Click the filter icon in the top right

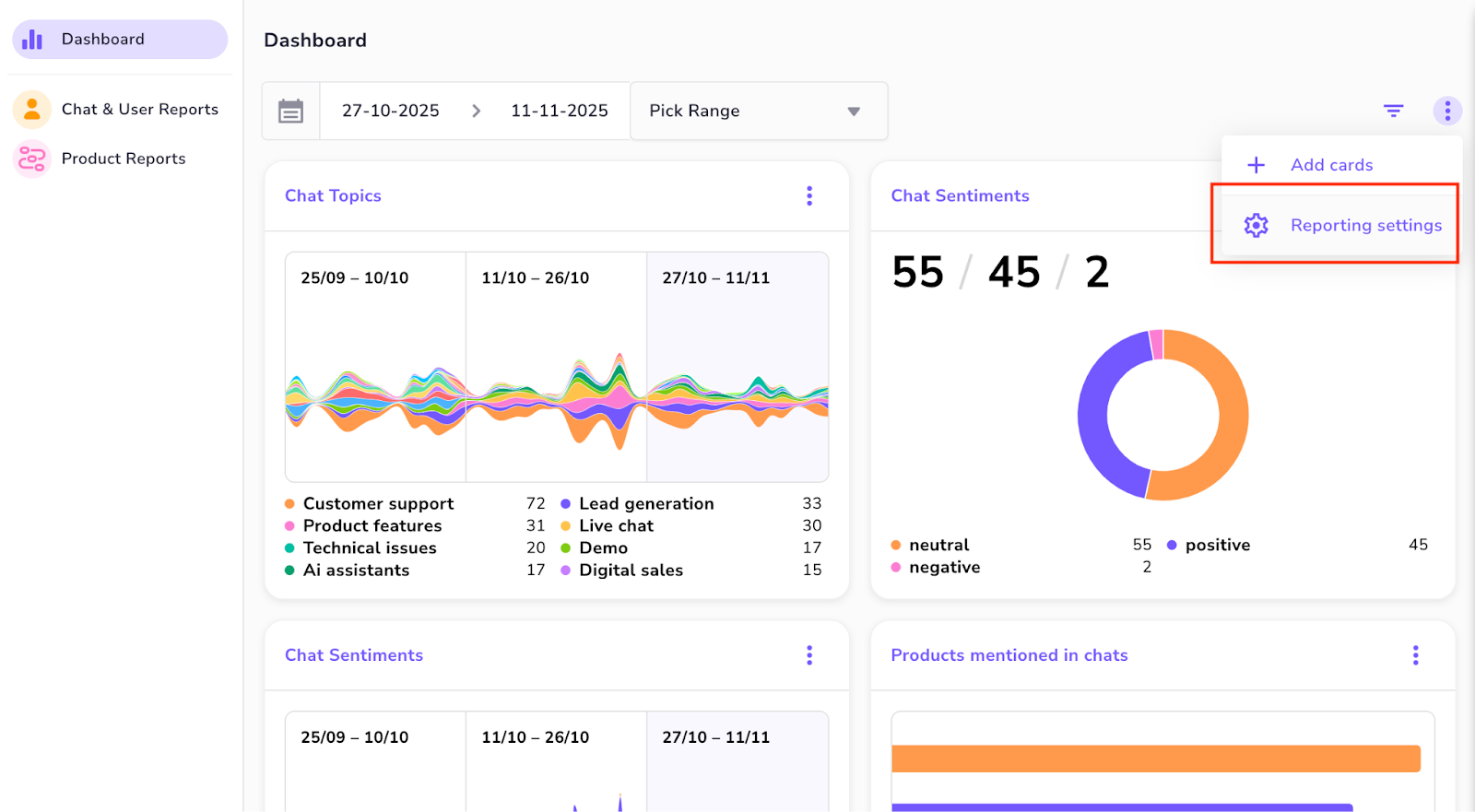[1393, 111]
